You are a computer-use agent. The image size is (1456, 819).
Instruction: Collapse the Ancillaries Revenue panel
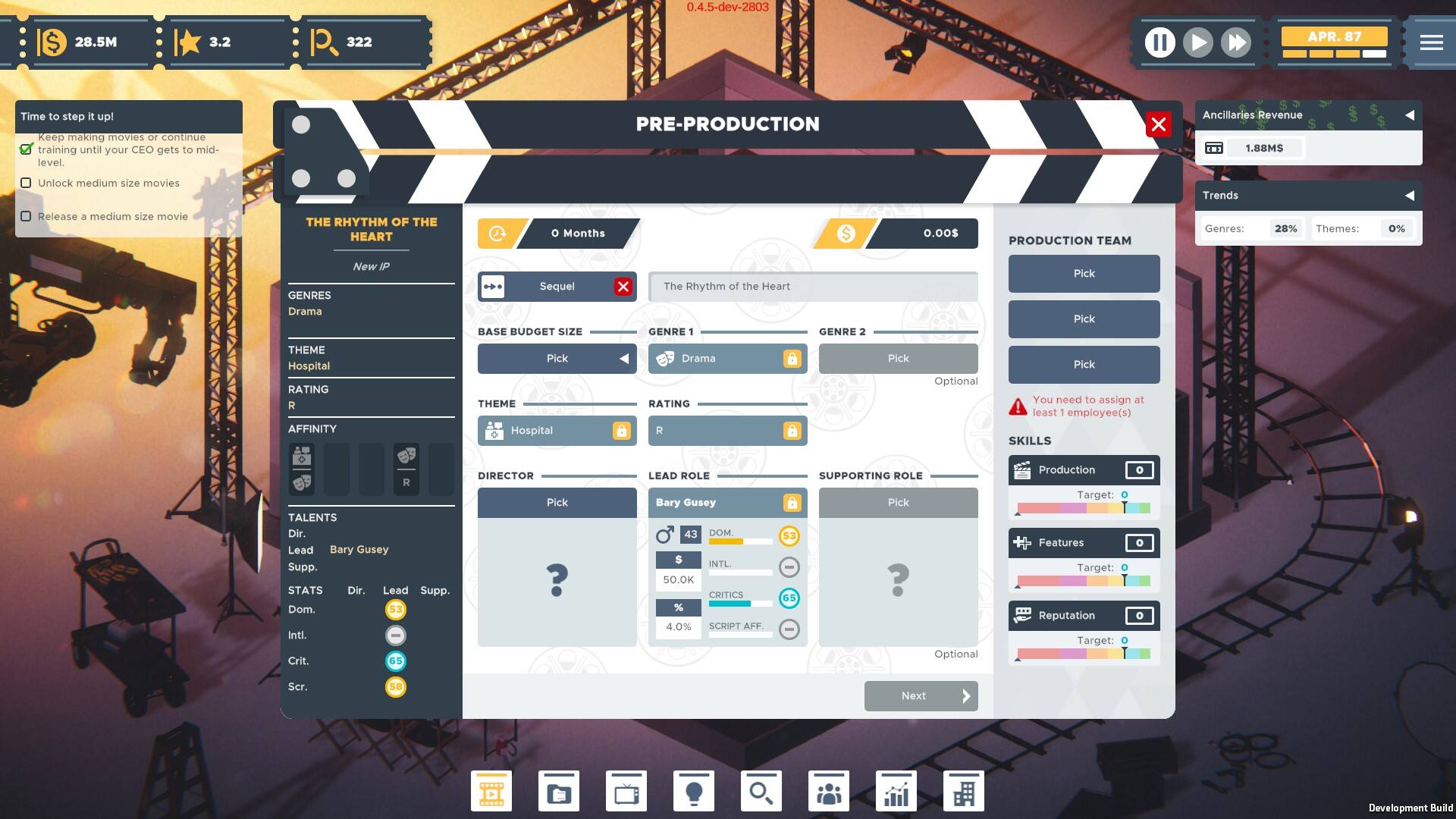(1410, 115)
